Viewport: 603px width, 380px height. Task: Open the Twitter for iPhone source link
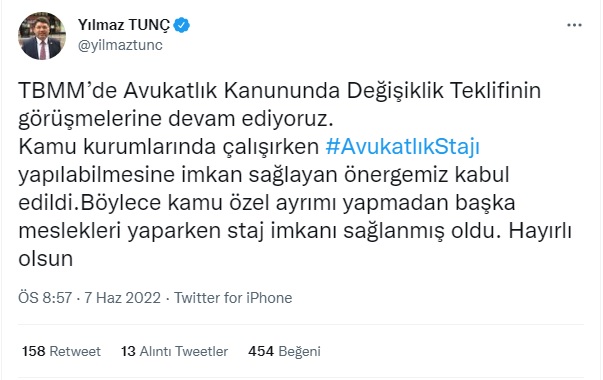[x=233, y=298]
